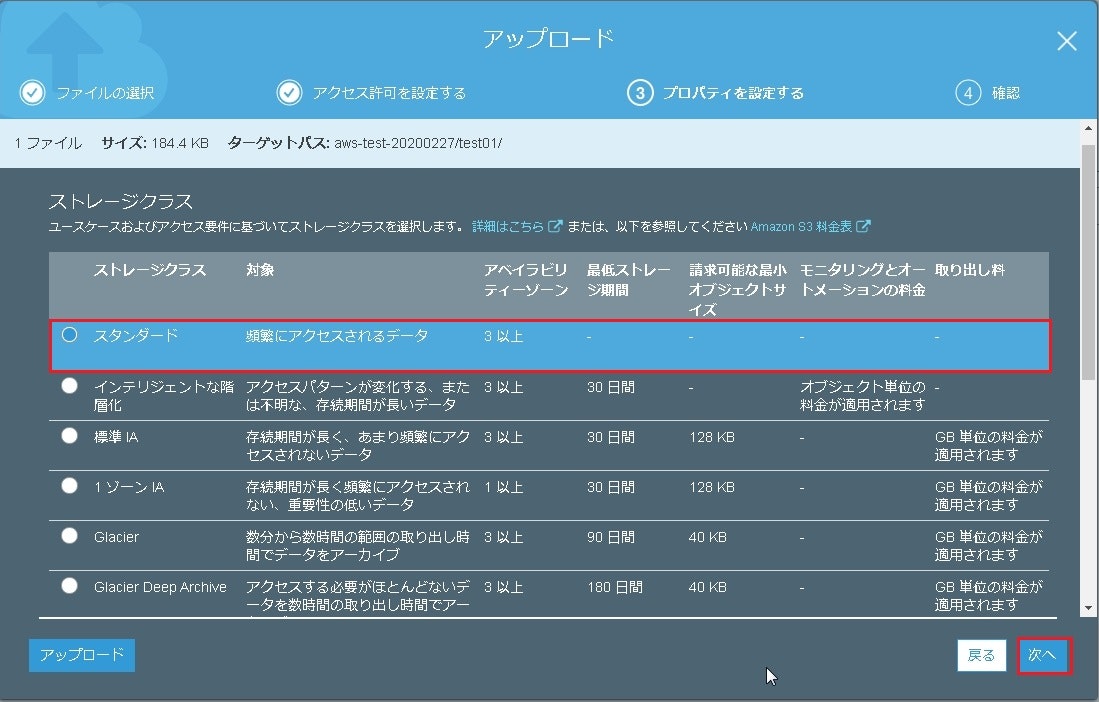The width and height of the screenshot is (1099, 702).
Task: Click the 最低ストレージ期間 column header
Action: click(x=629, y=280)
